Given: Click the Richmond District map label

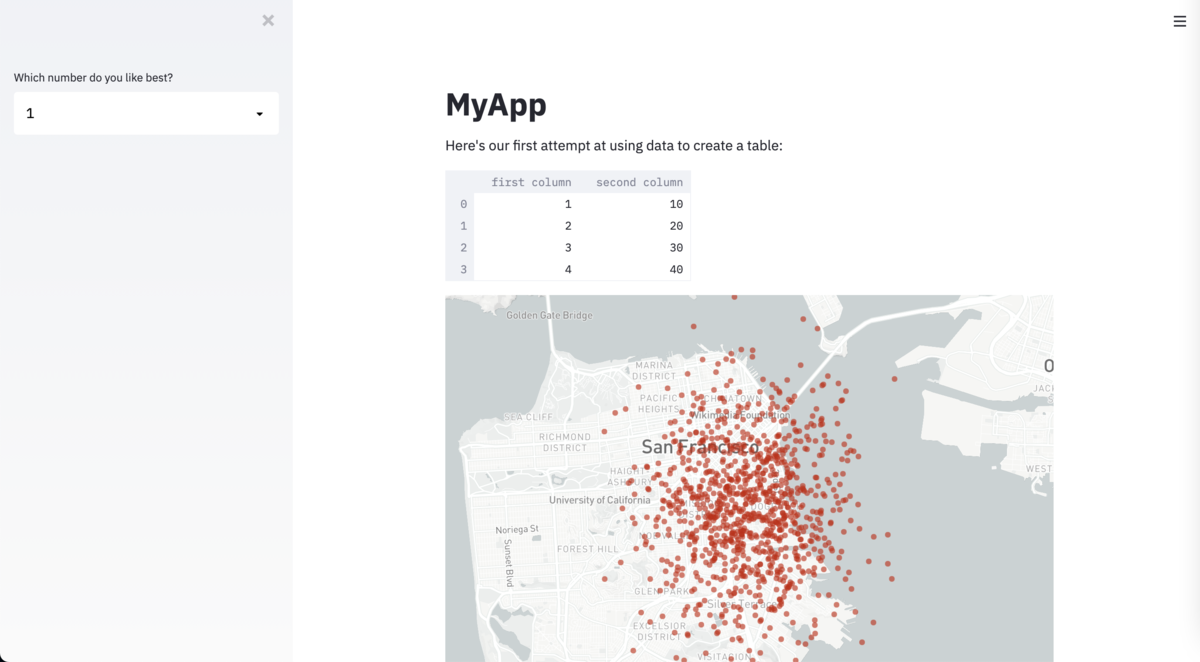Looking at the screenshot, I should [565, 442].
